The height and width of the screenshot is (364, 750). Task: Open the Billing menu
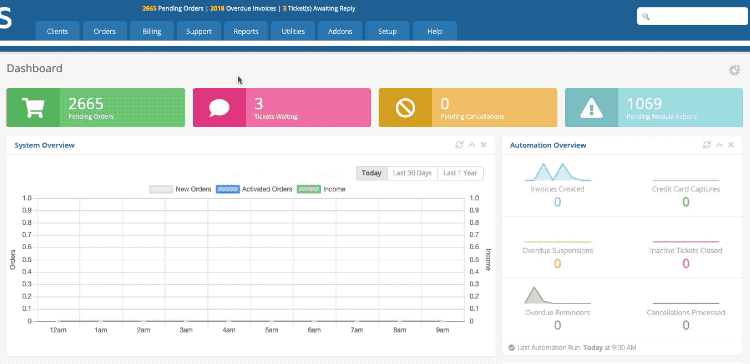coord(152,31)
